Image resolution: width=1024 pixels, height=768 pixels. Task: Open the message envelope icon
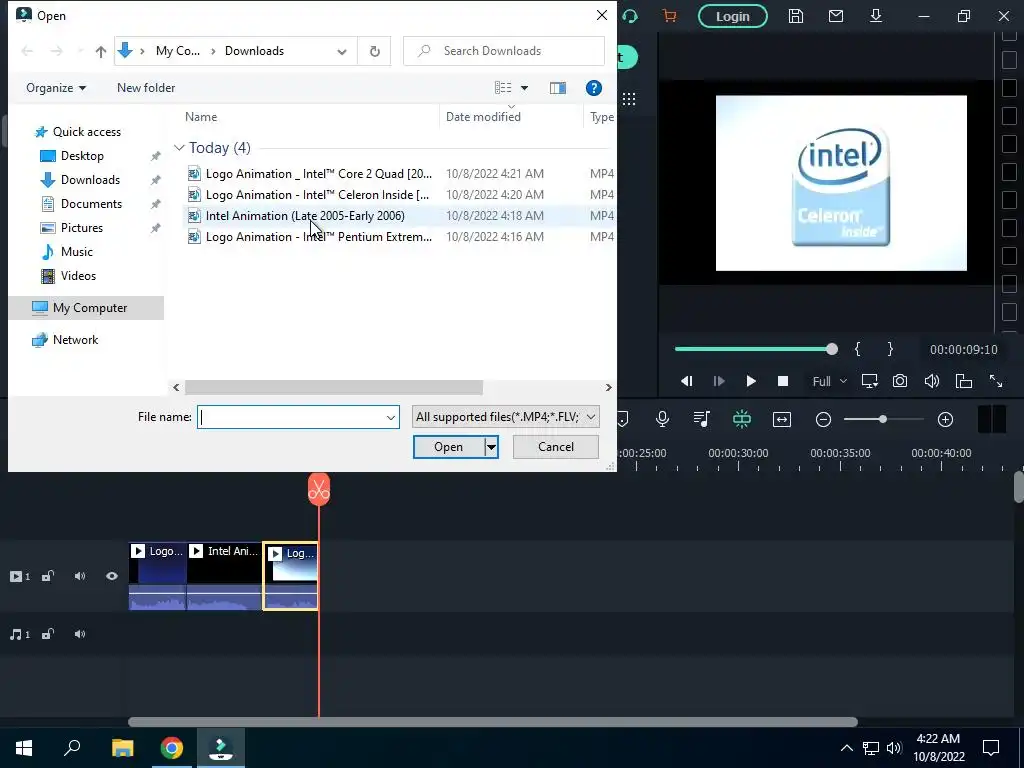[836, 16]
